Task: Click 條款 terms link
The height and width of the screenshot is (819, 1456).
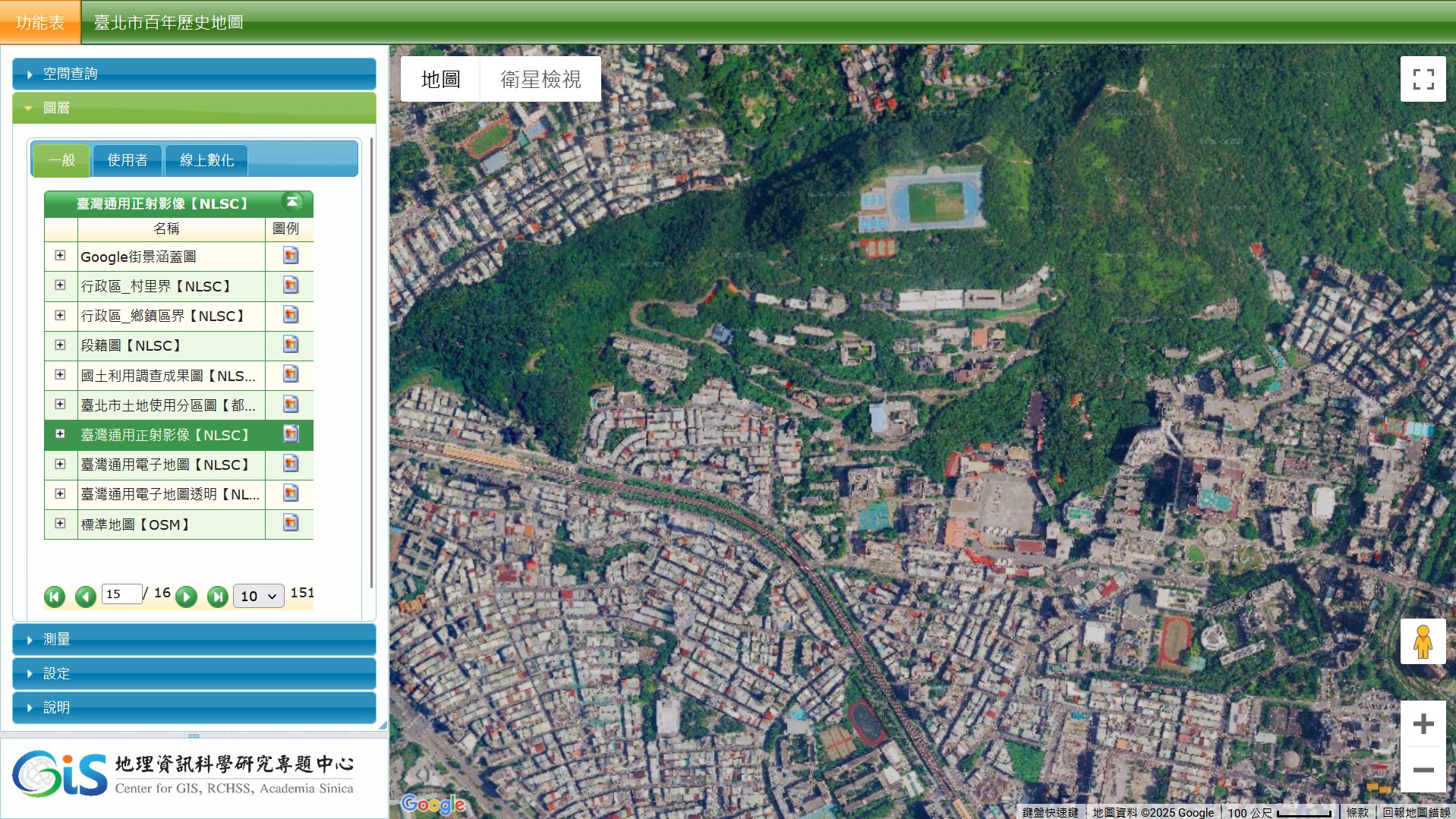Action: [x=1357, y=812]
